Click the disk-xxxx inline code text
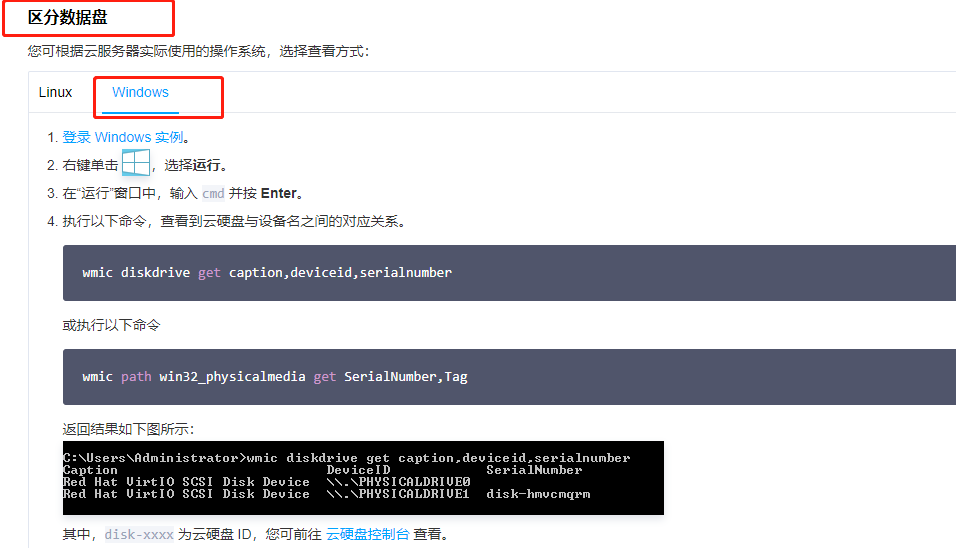Viewport: 956px width, 548px height. click(x=139, y=534)
